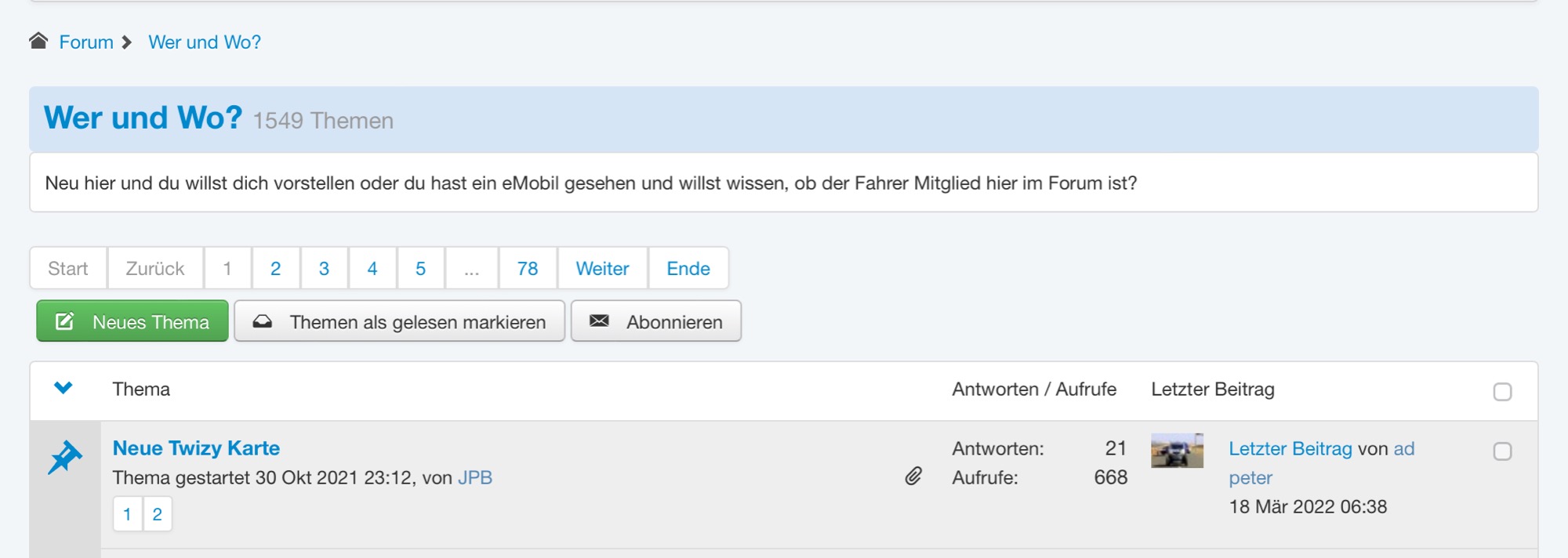1568x558 pixels.
Task: Click the pinned topic pushpin icon
Action: click(64, 457)
